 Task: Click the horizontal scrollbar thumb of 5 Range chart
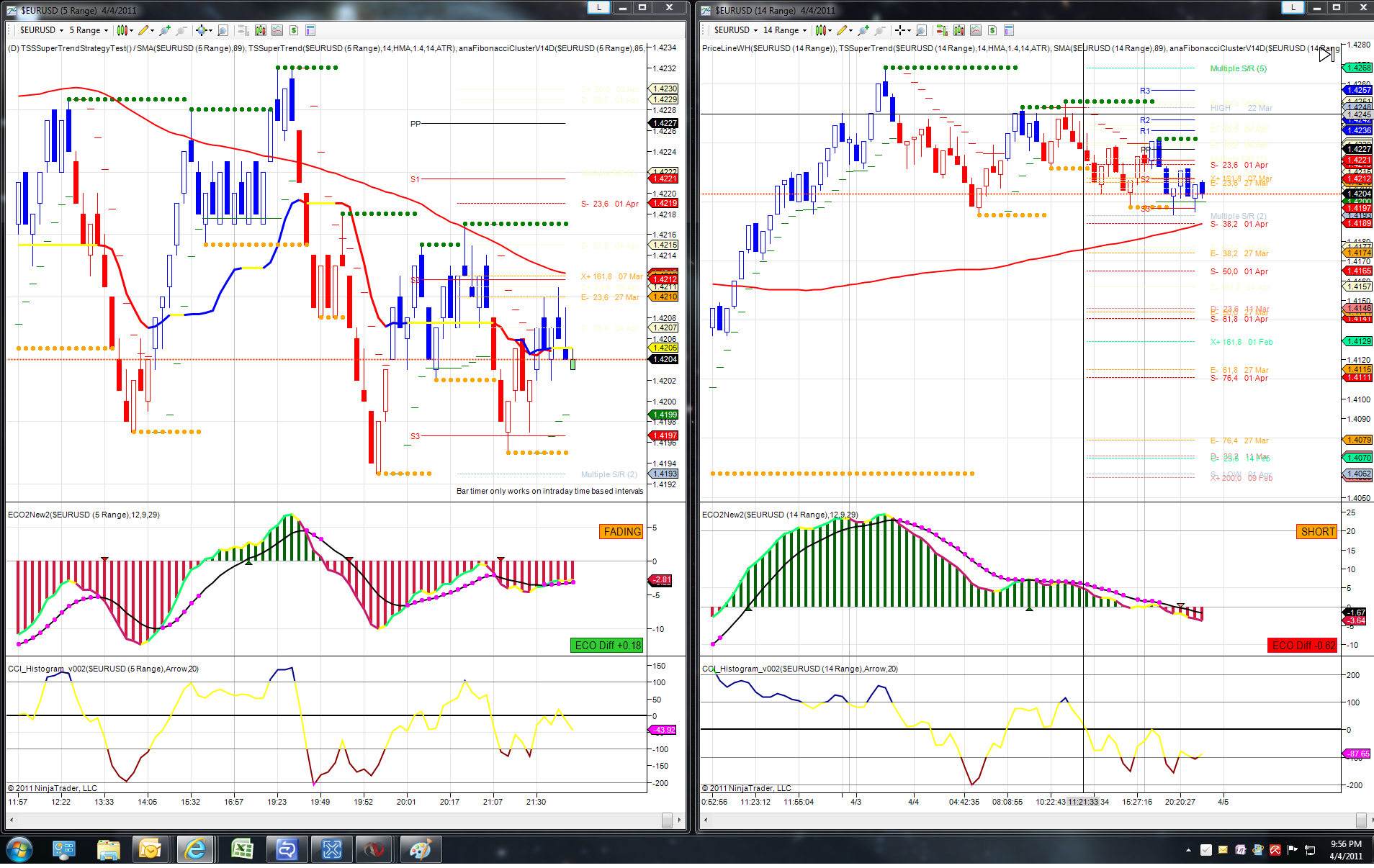667,820
